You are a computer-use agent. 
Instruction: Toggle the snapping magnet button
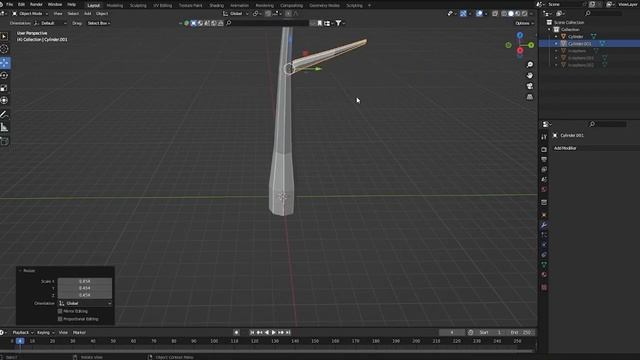tap(268, 13)
